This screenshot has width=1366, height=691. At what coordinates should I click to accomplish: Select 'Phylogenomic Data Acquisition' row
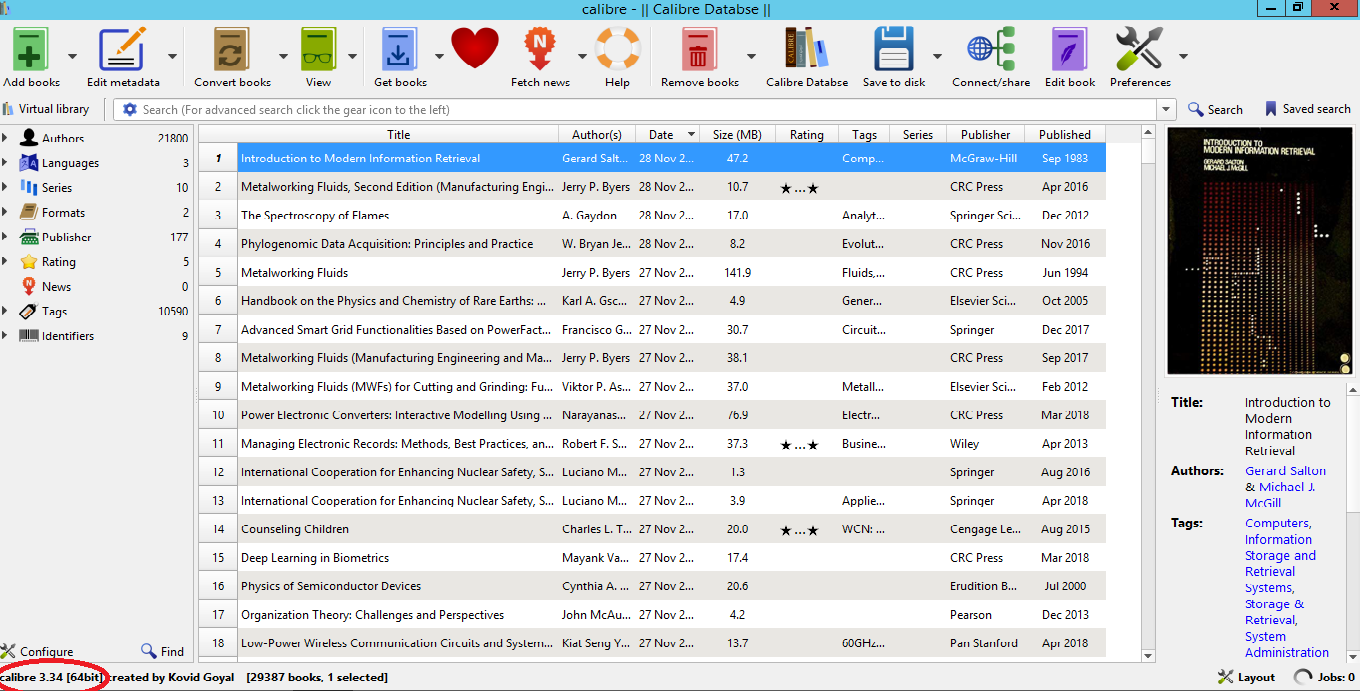pyautogui.click(x=652, y=243)
